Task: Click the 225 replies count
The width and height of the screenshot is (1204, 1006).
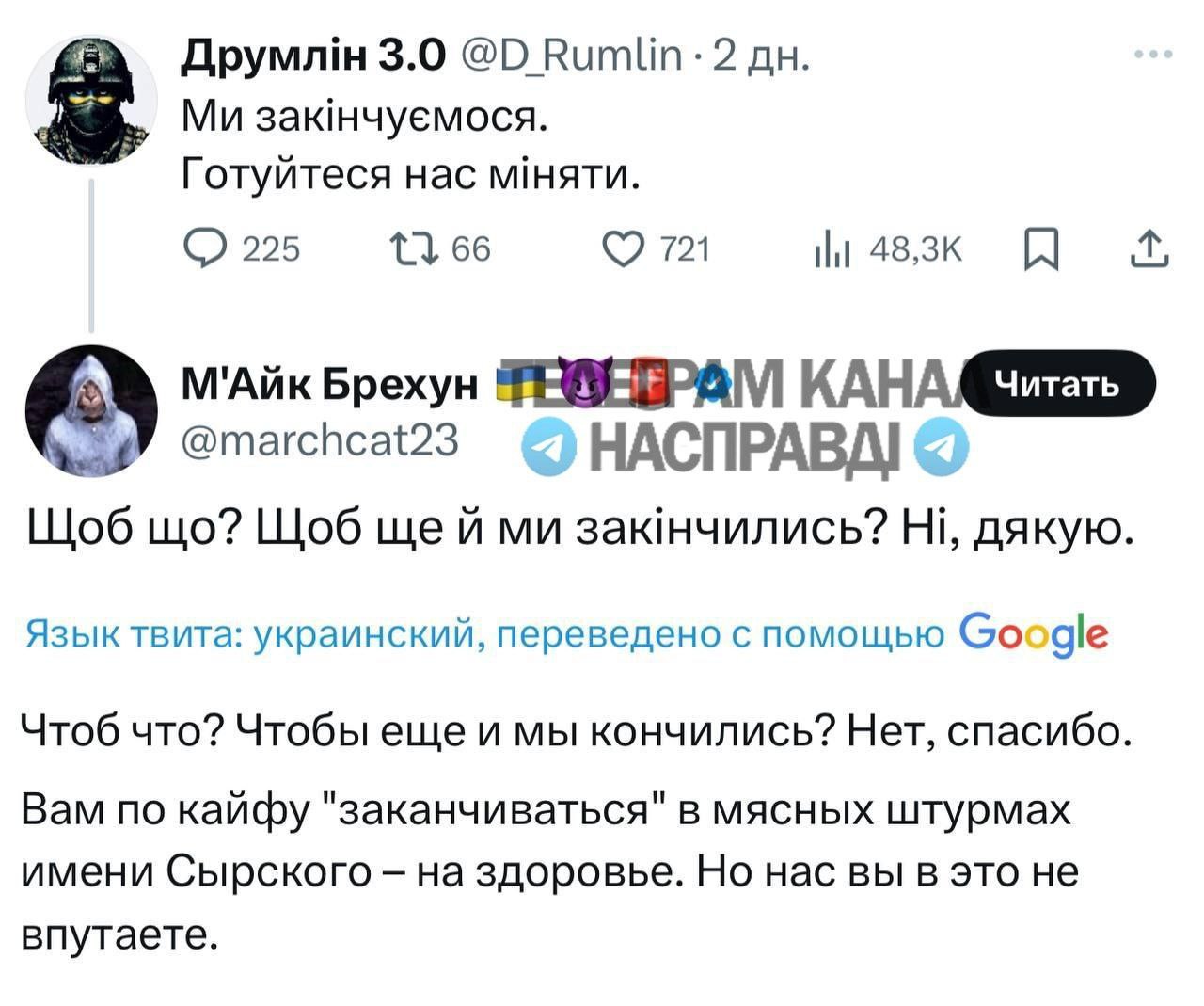Action: tap(271, 249)
